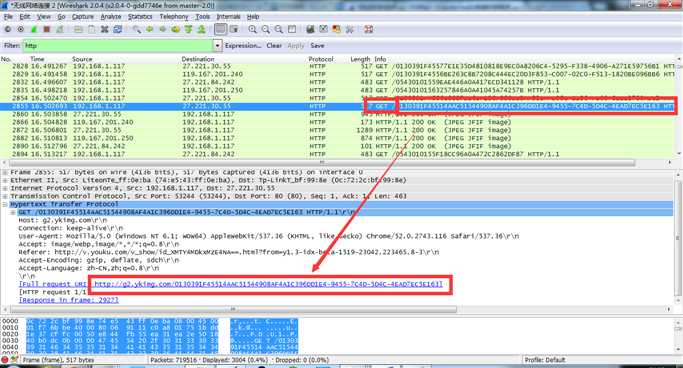The image size is (683, 368).
Task: Select packet 2866 from 119.167.201.240
Action: [338, 122]
